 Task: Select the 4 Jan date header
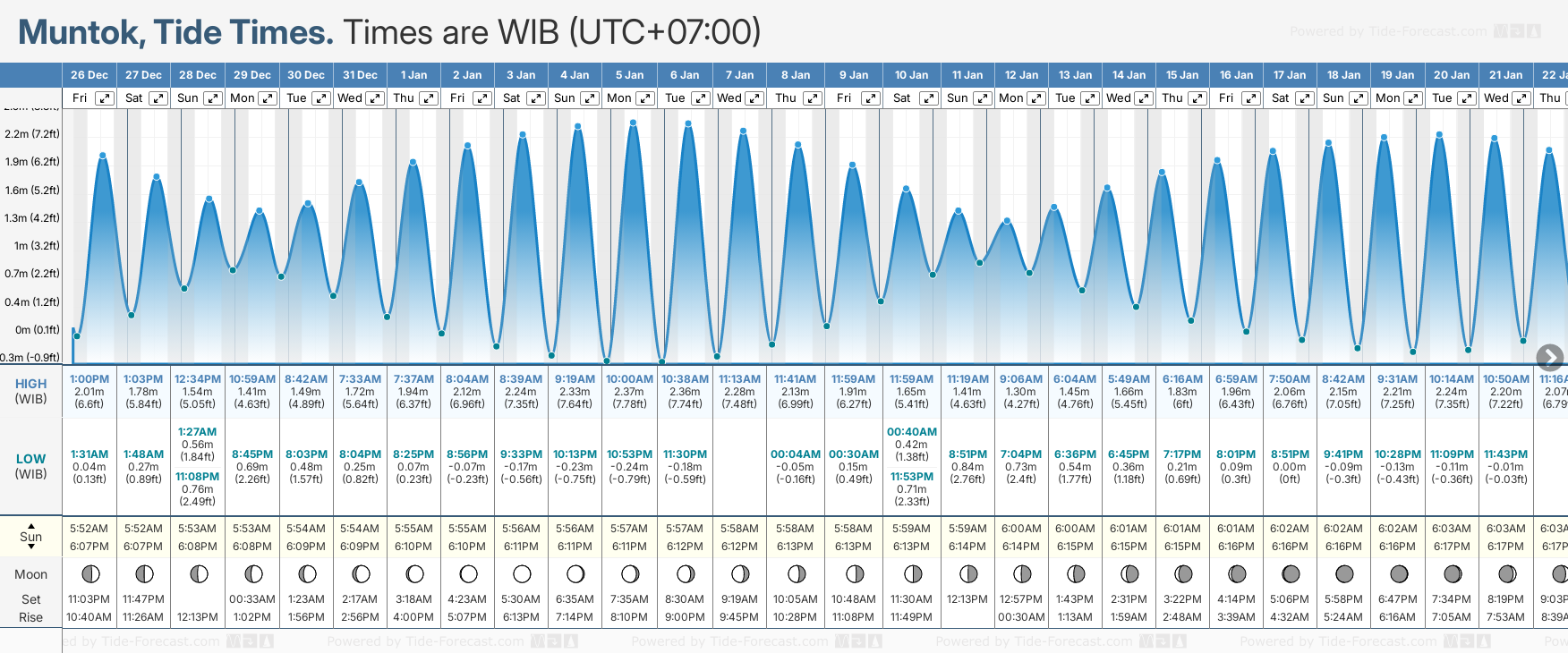(x=575, y=75)
